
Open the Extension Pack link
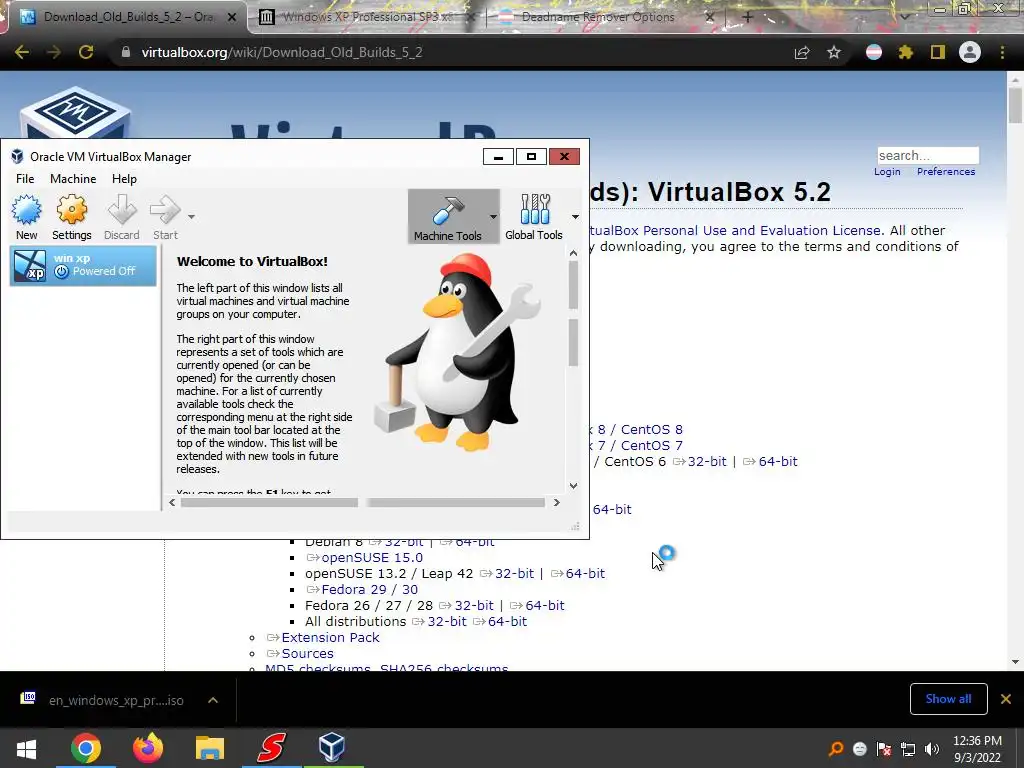tap(330, 637)
